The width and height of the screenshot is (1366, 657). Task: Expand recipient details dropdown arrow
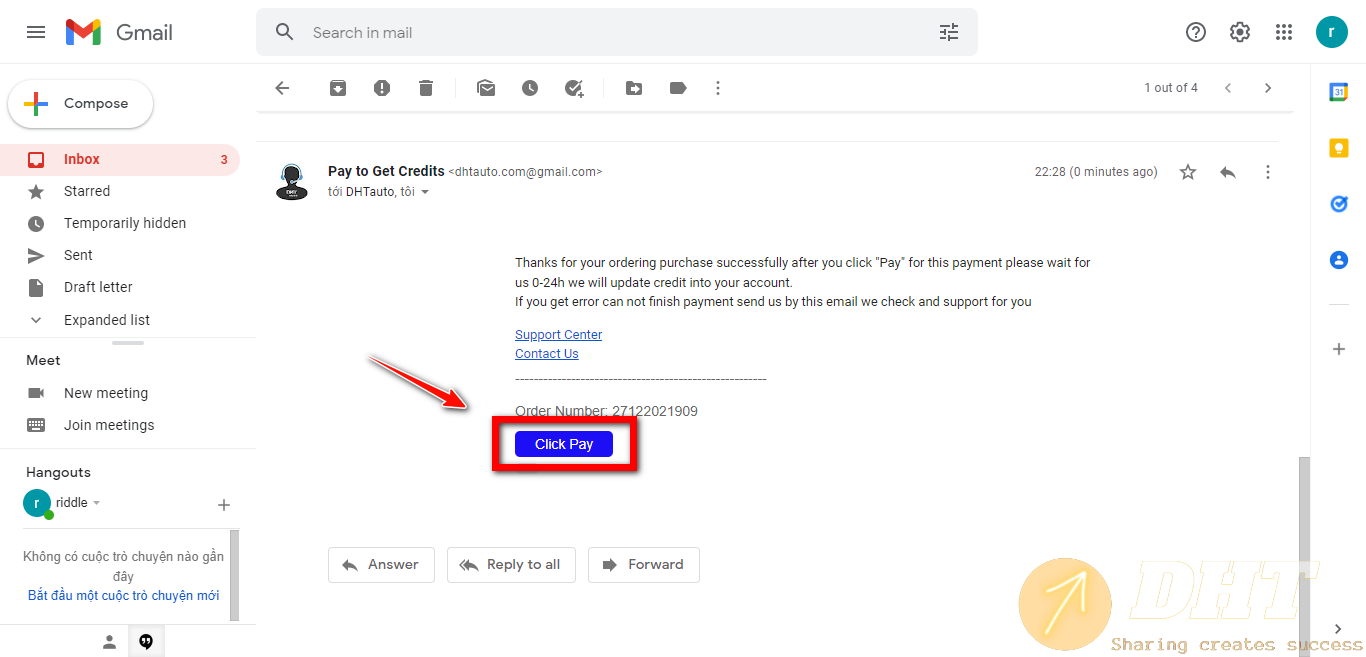(425, 192)
